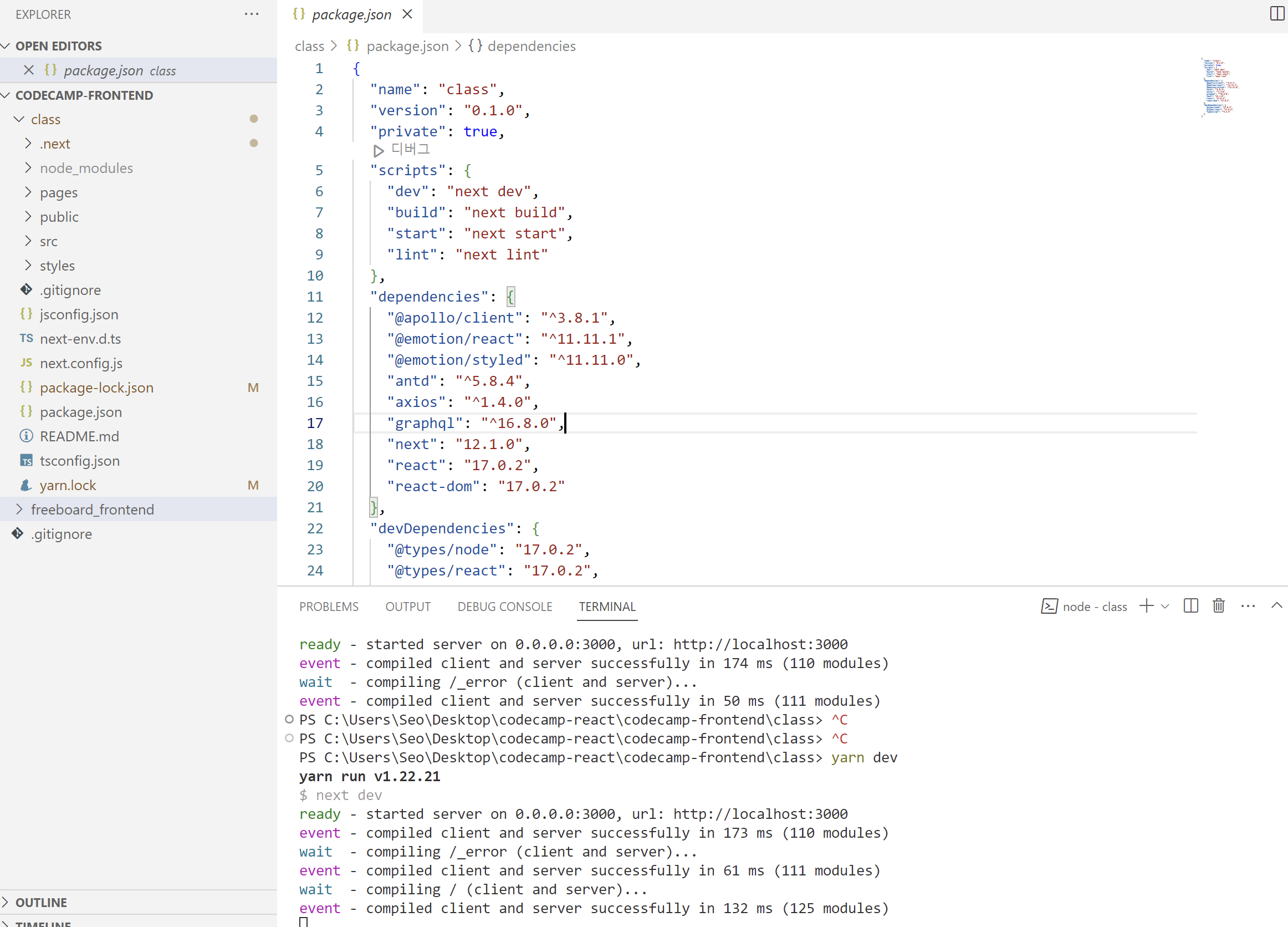Collapse the class folder
Image resolution: width=1288 pixels, height=927 pixels.
click(19, 119)
